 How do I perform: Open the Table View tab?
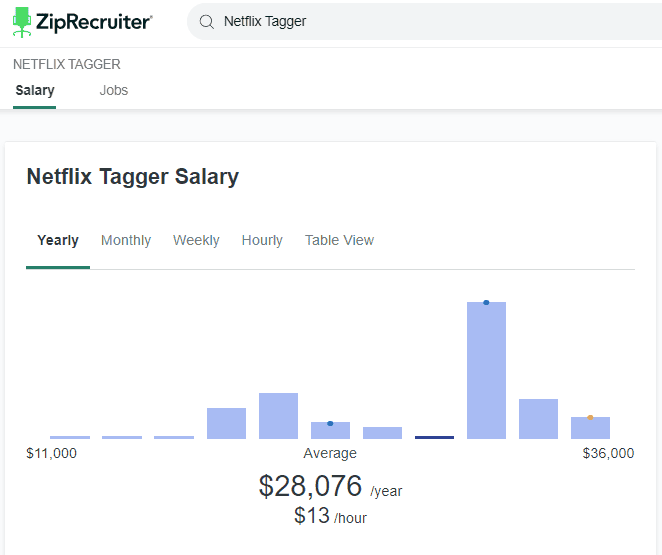[339, 240]
